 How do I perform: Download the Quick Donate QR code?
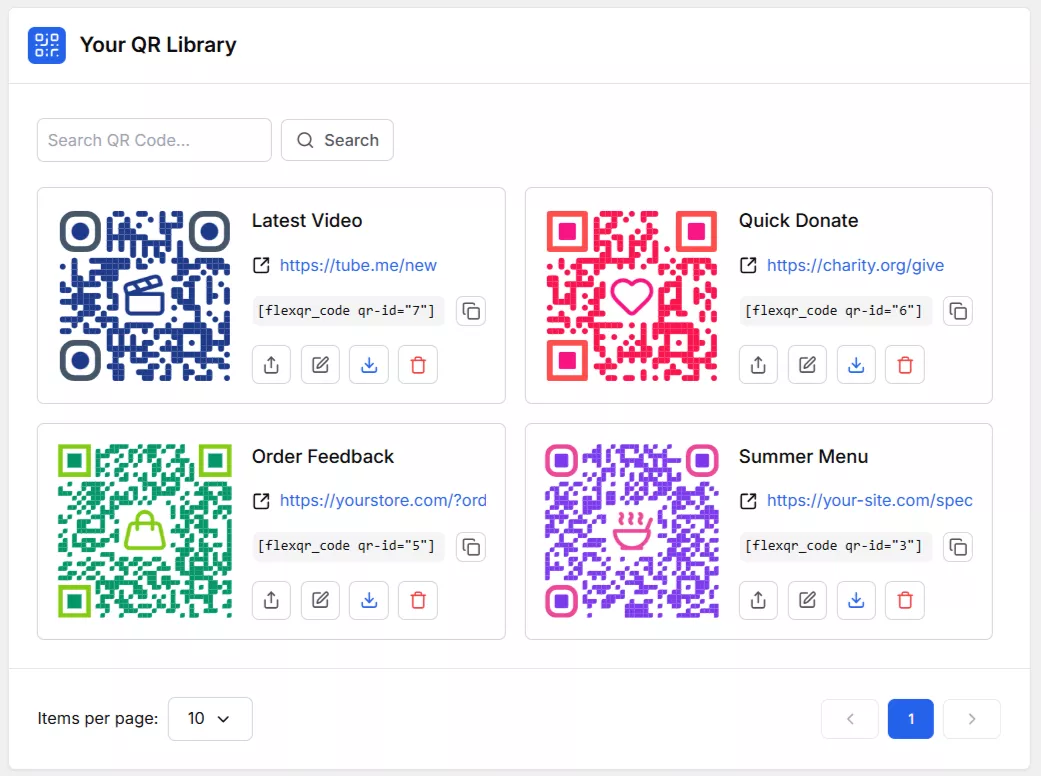click(856, 364)
